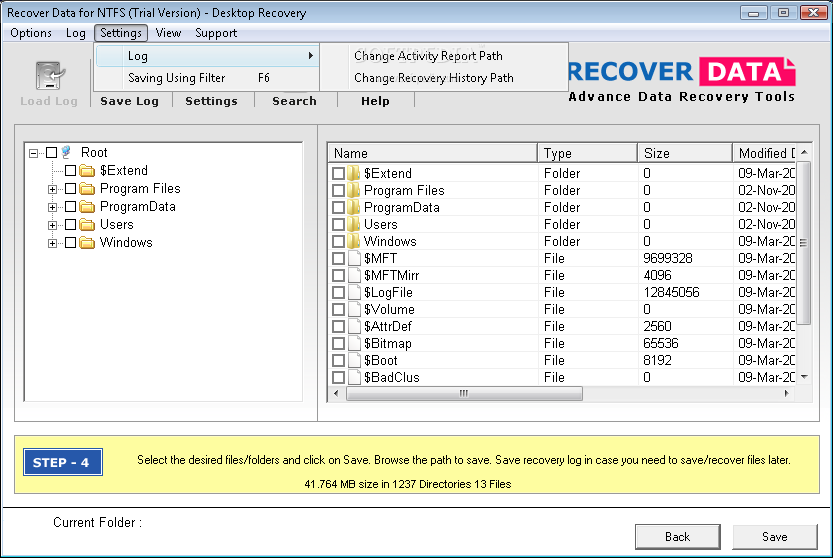Check the Users checkbox in tree
This screenshot has width=833, height=558.
[x=71, y=225]
